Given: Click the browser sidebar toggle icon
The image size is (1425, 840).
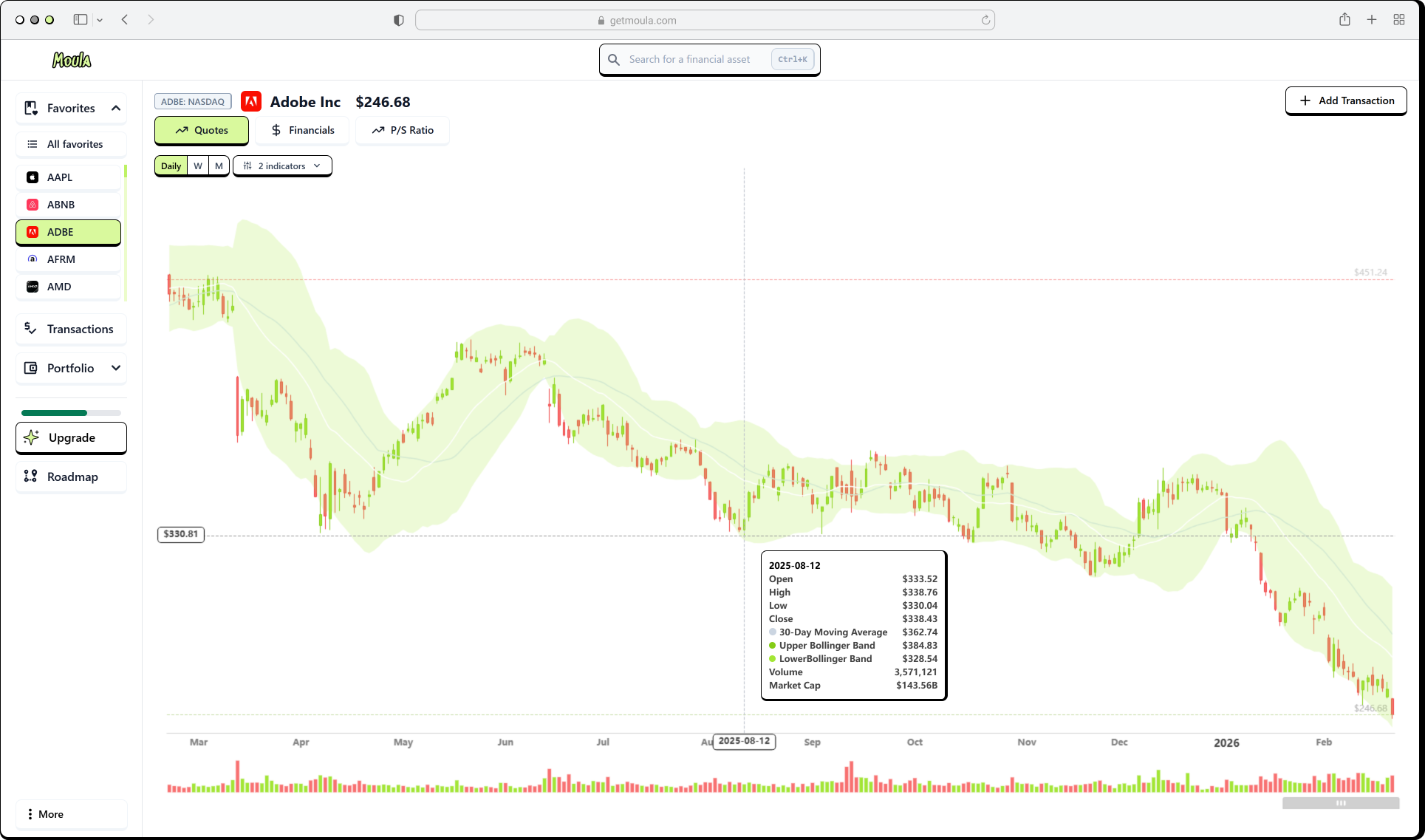Looking at the screenshot, I should click(81, 20).
